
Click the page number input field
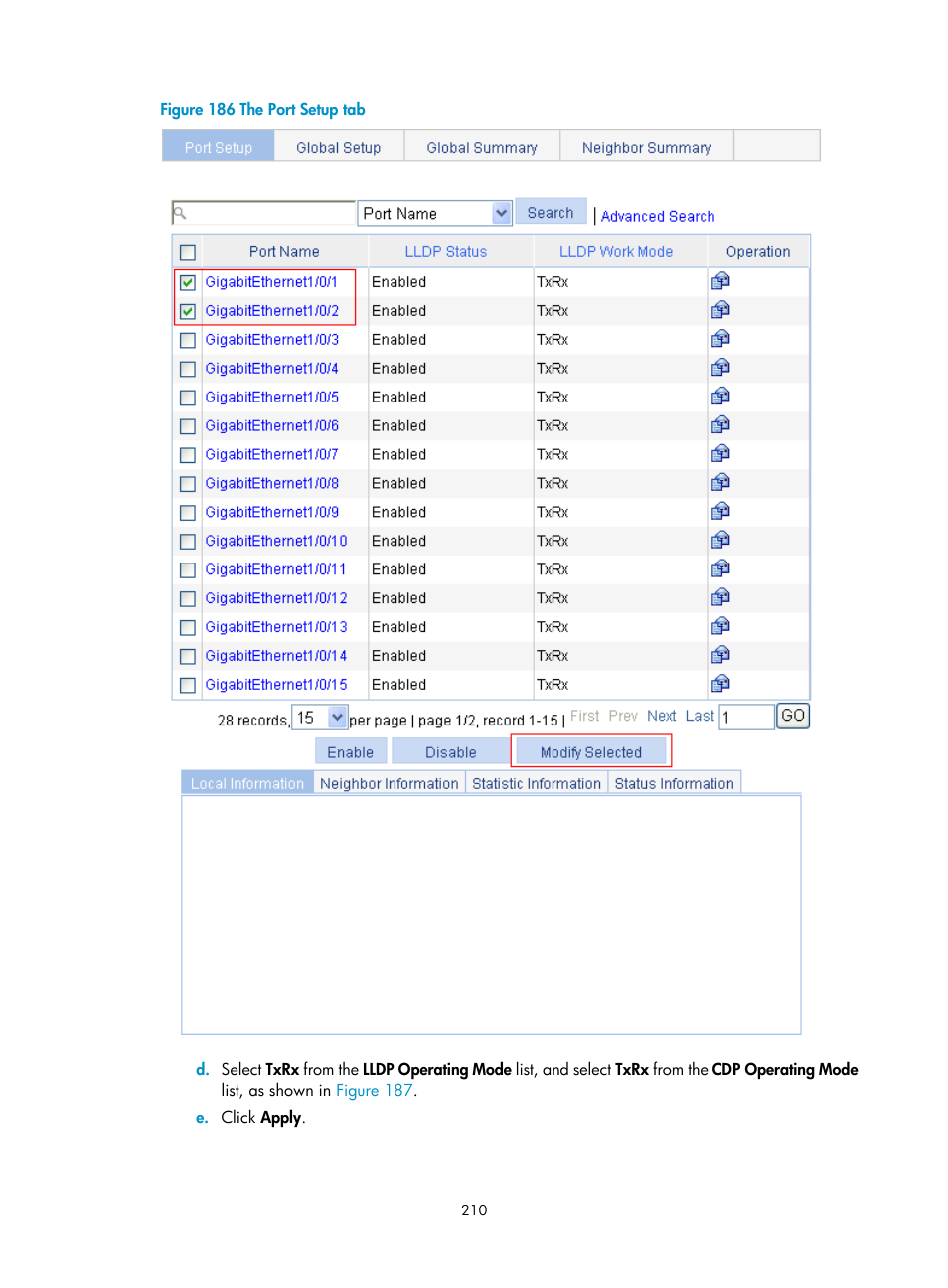(747, 717)
